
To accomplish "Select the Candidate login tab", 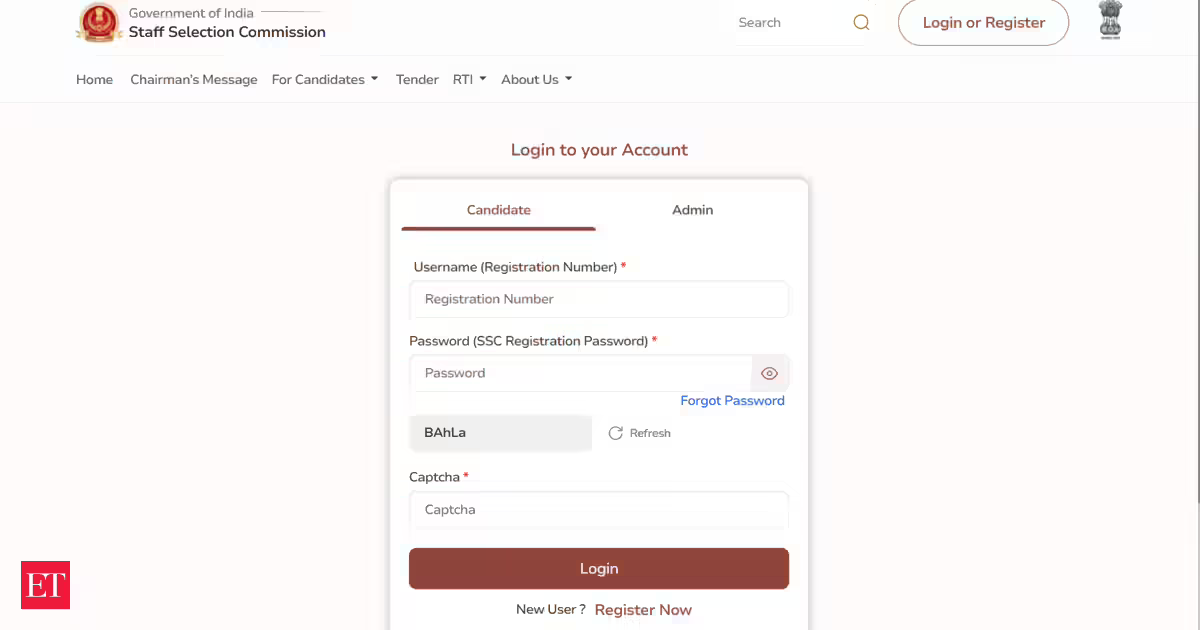I will [x=498, y=210].
